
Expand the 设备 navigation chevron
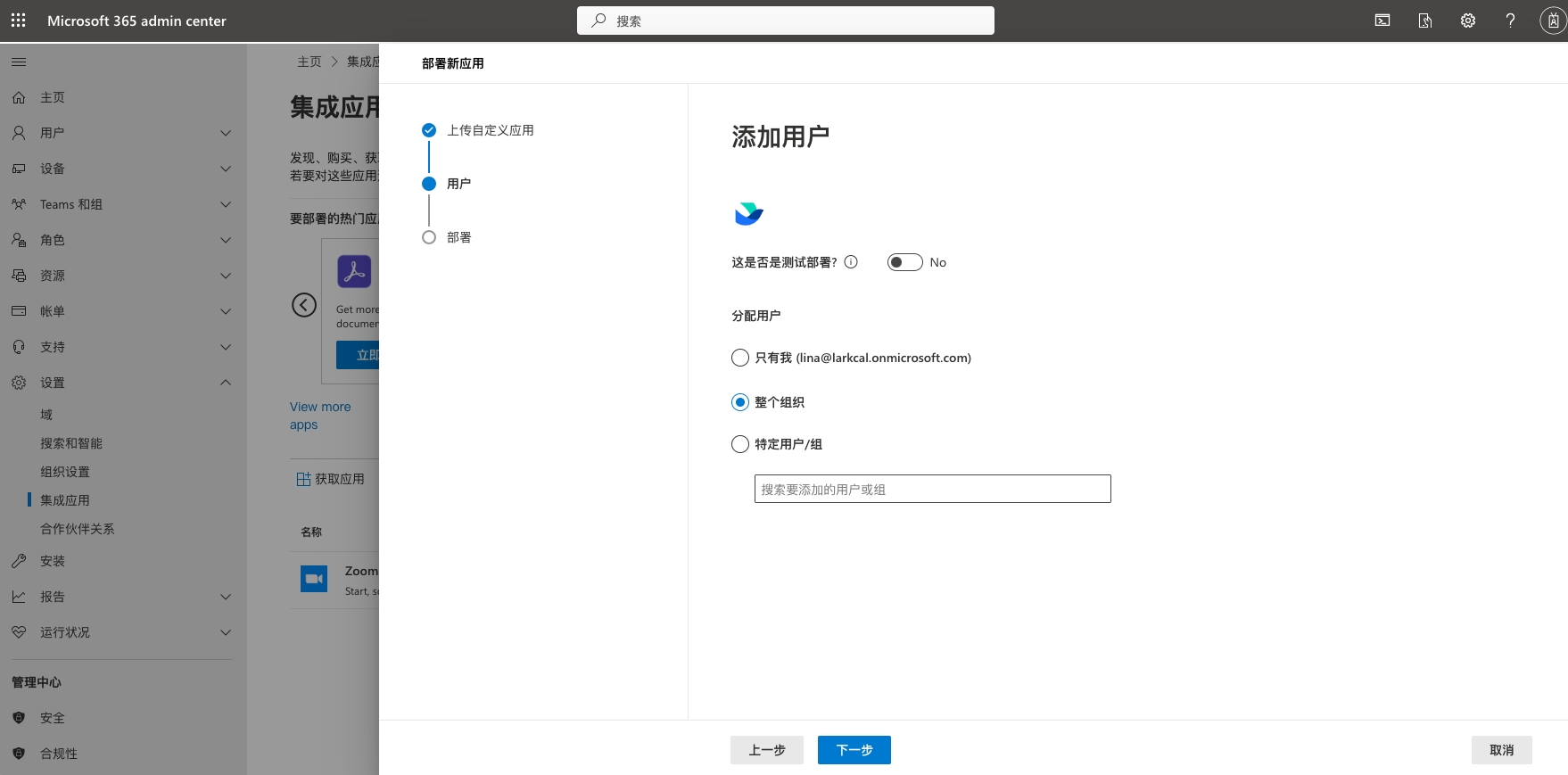[x=226, y=169]
